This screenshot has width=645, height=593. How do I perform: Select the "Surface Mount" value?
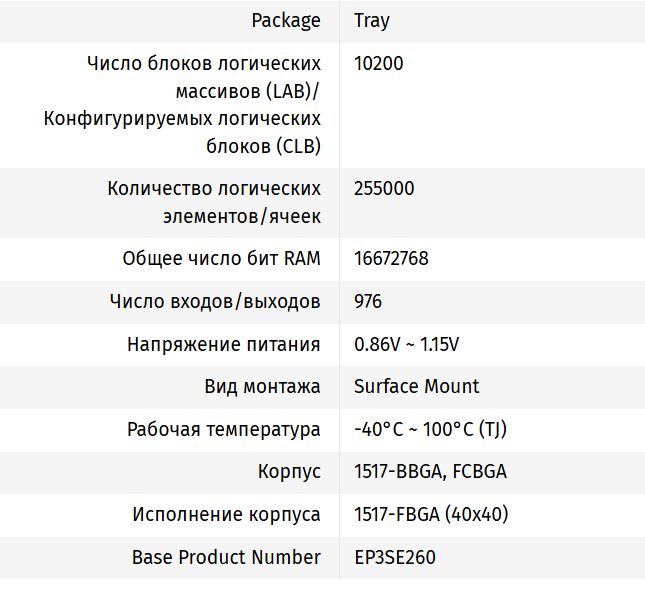click(x=416, y=387)
